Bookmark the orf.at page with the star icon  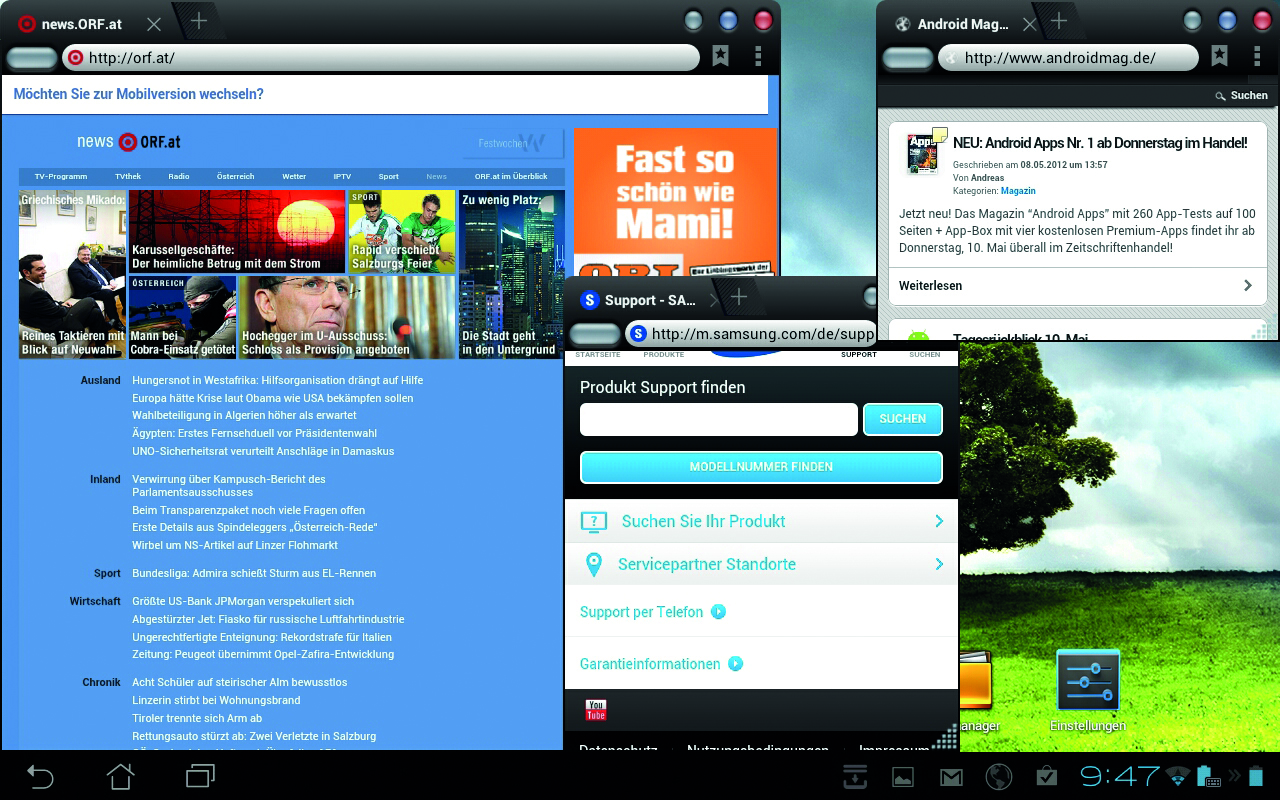(x=720, y=56)
